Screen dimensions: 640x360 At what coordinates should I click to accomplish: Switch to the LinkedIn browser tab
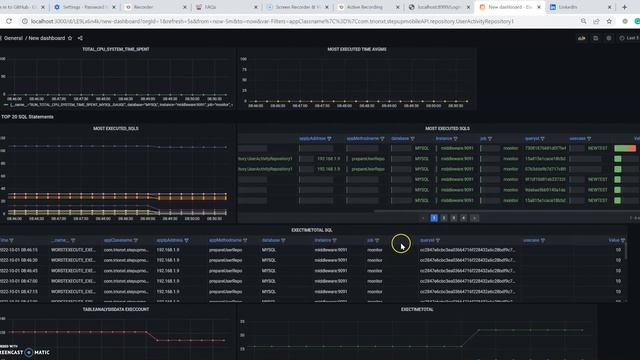point(580,7)
